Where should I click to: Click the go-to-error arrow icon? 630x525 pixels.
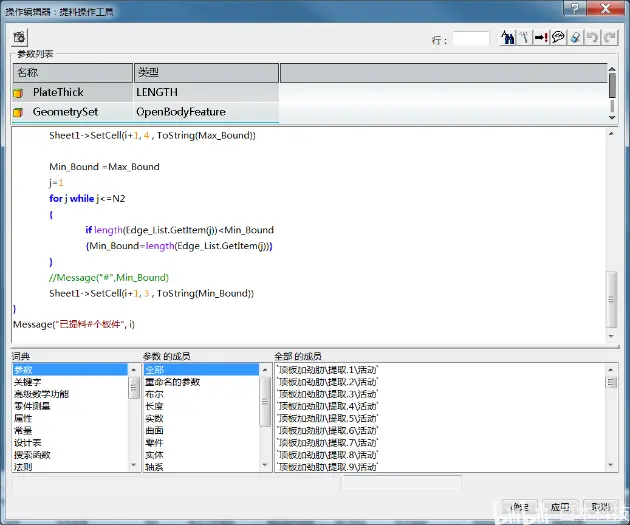(x=541, y=38)
